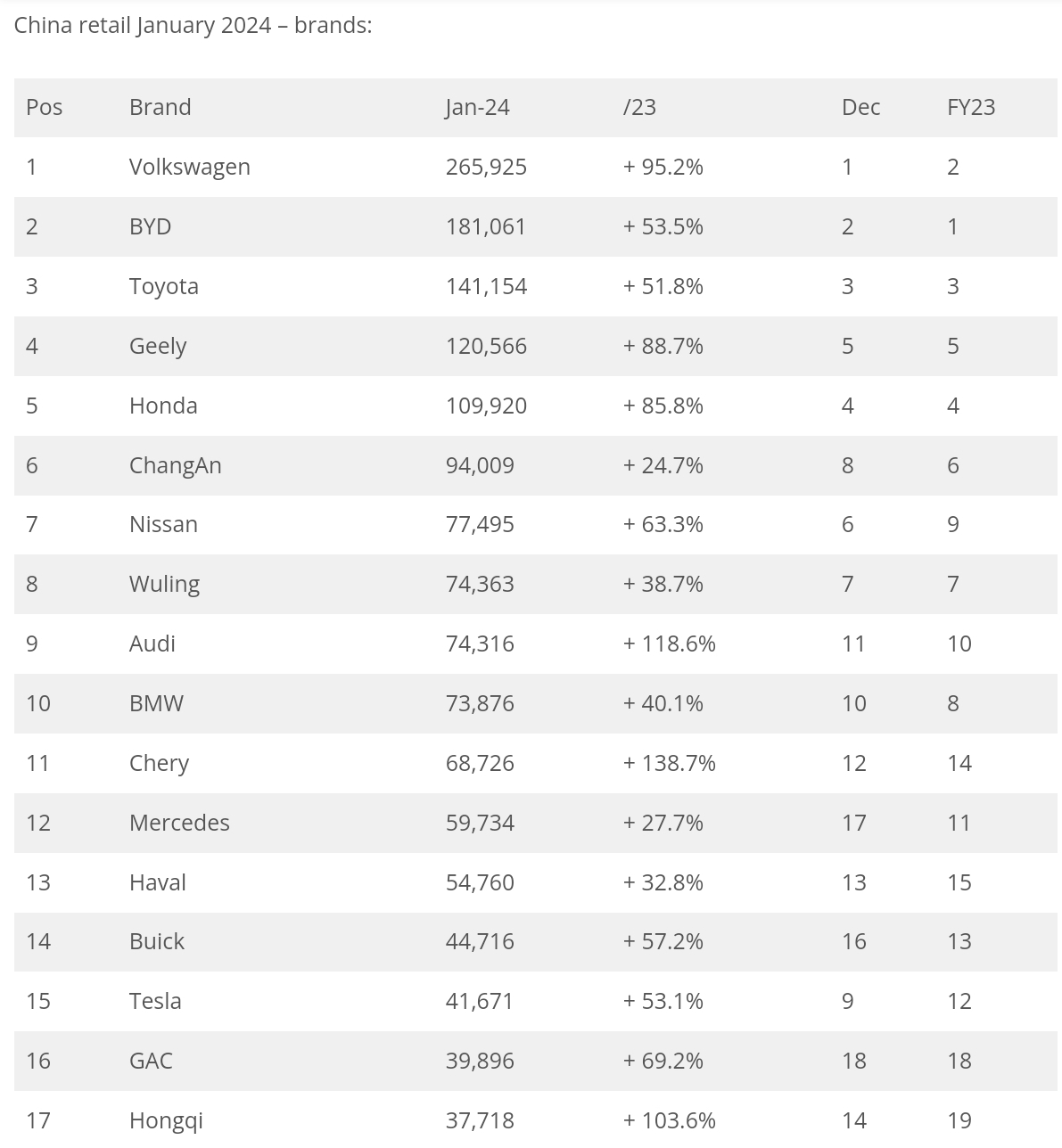Screen dimensions: 1062x1148
Task: Select the BMW brand cell
Action: point(156,703)
